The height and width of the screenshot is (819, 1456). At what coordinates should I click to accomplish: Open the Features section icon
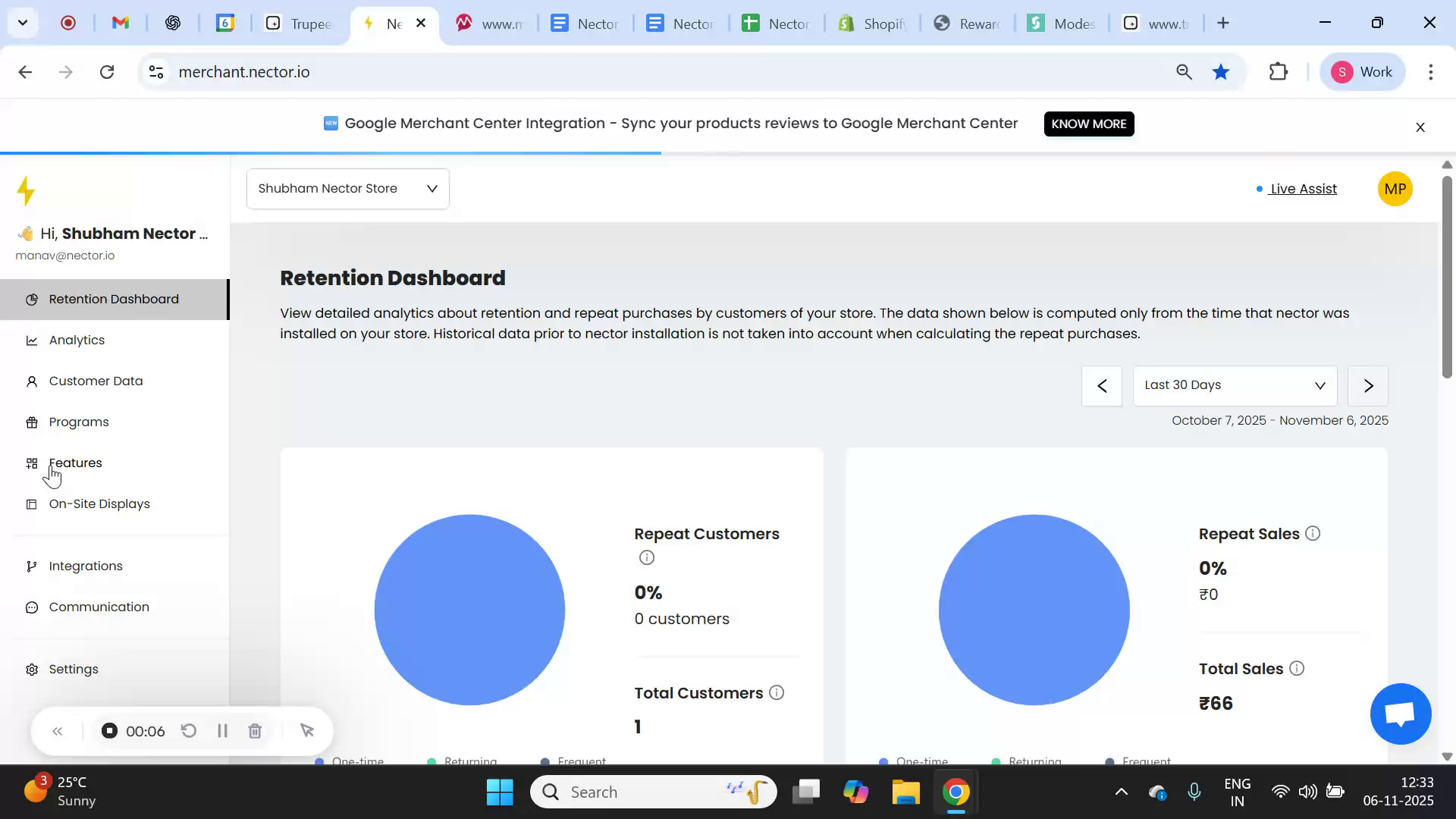point(31,463)
